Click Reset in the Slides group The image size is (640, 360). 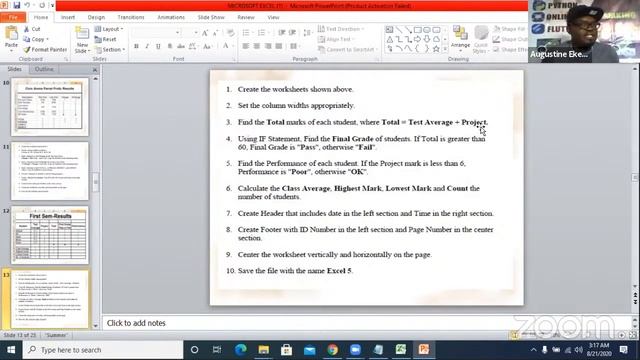pyautogui.click(x=106, y=39)
